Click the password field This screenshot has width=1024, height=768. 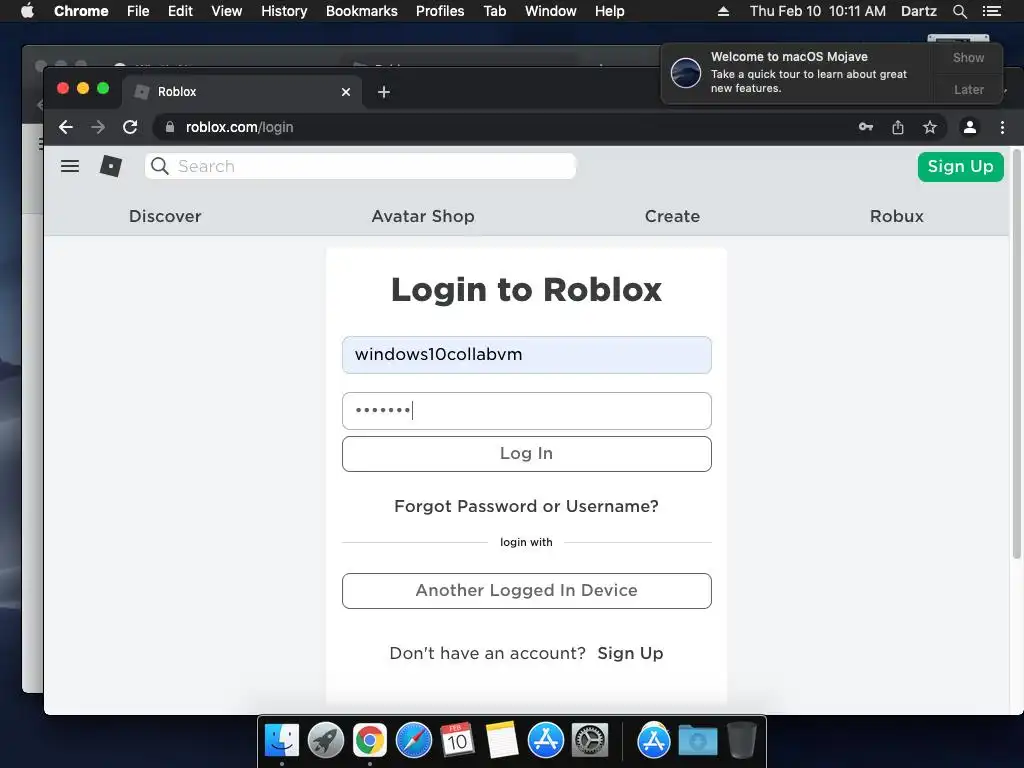pyautogui.click(x=526, y=411)
